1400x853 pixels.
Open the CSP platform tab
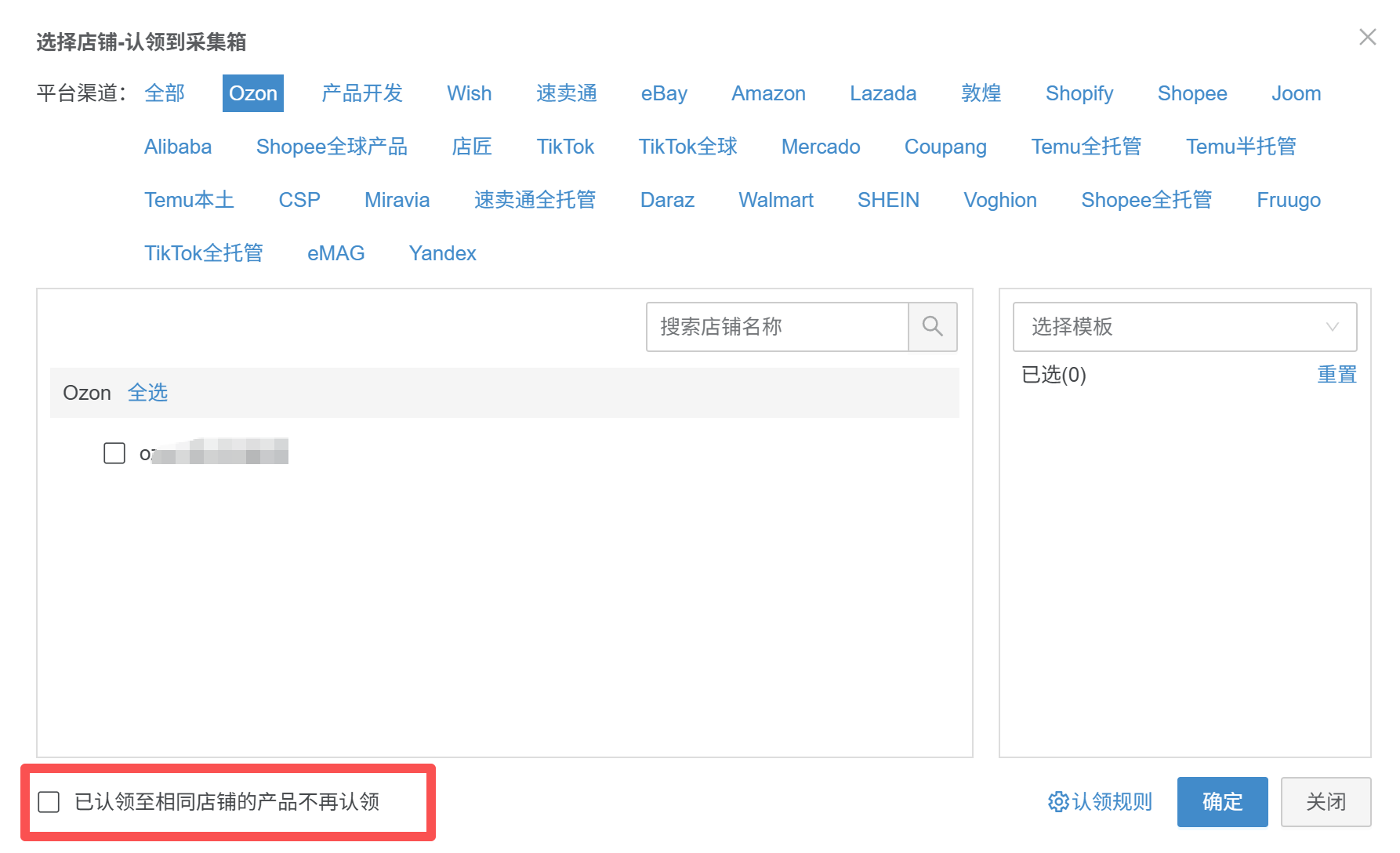click(x=299, y=200)
